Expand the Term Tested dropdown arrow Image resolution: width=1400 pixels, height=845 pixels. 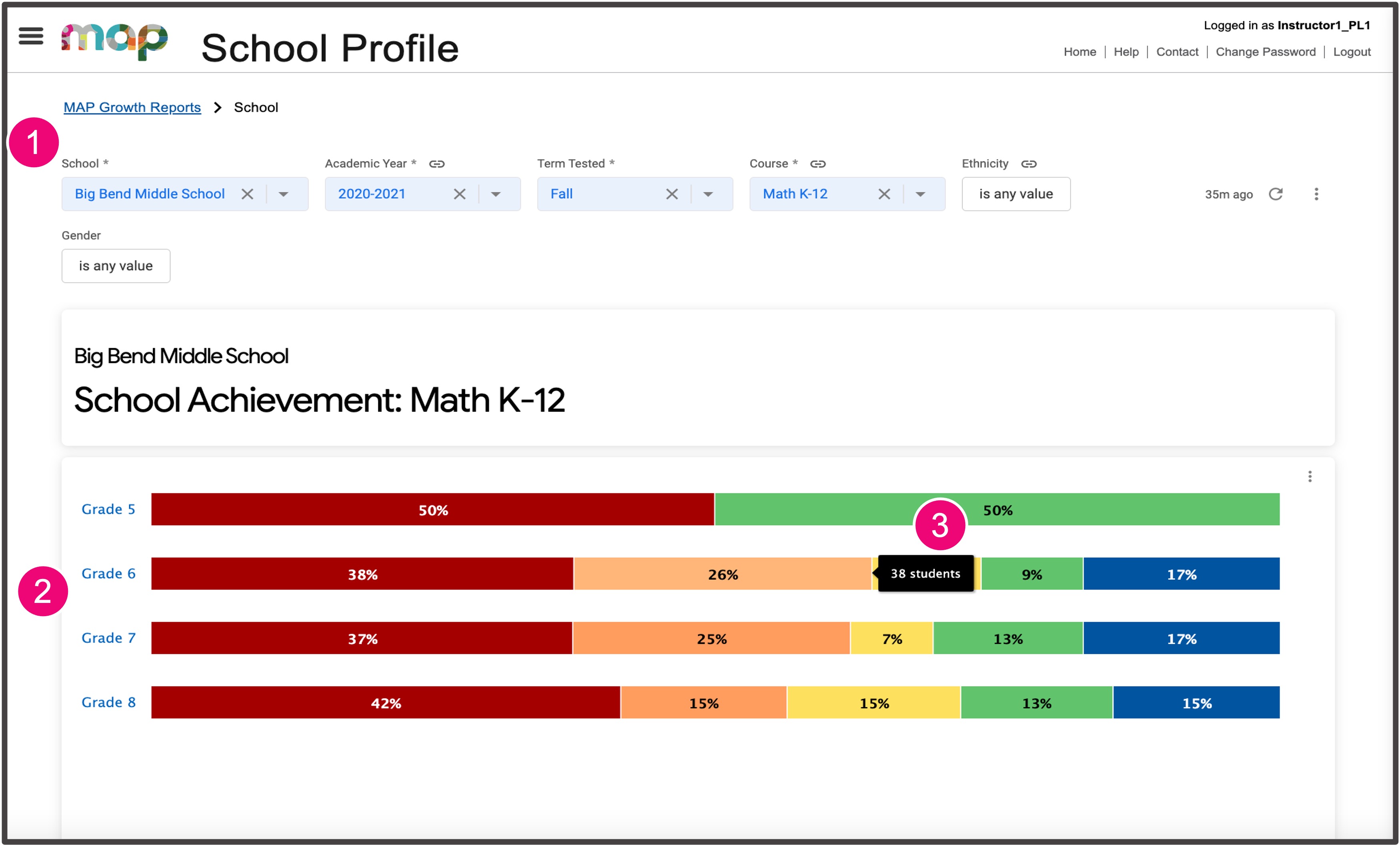point(708,194)
